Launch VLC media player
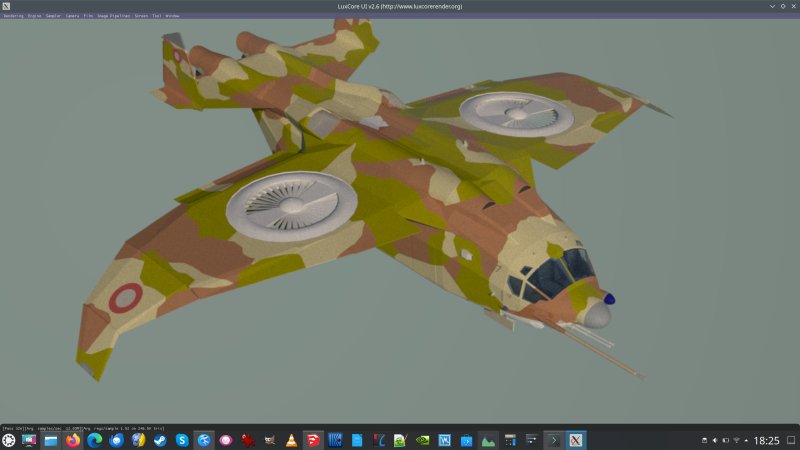 [291, 440]
